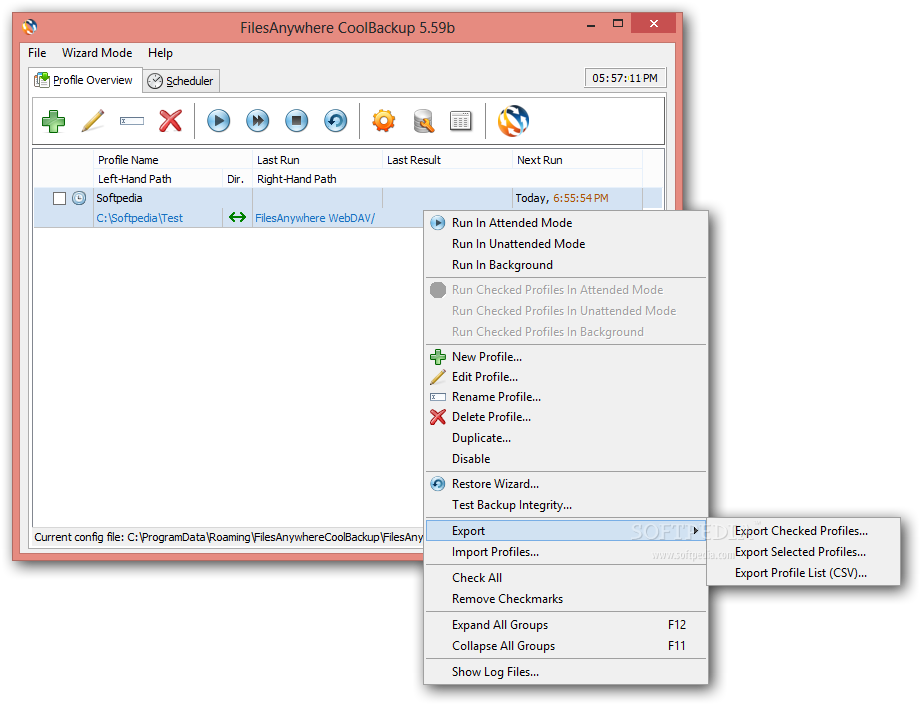
Task: Minimize the CoolBackup window
Action: [591, 25]
